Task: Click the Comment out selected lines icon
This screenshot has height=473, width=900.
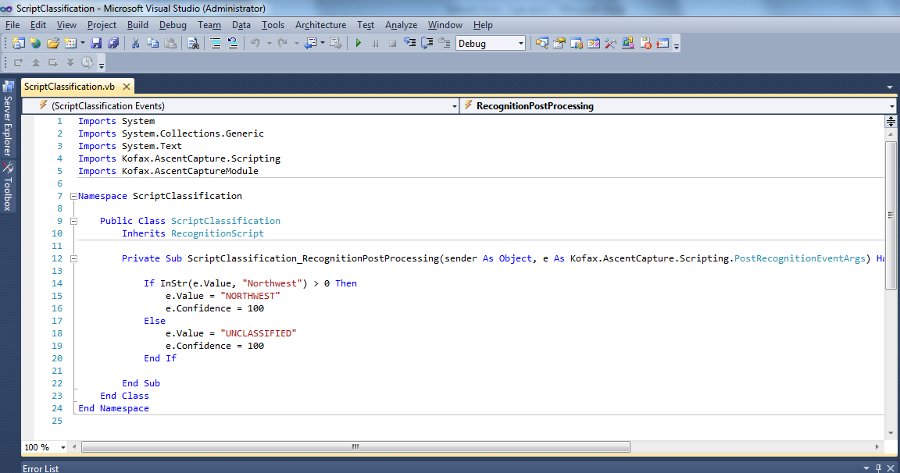Action: (215, 44)
